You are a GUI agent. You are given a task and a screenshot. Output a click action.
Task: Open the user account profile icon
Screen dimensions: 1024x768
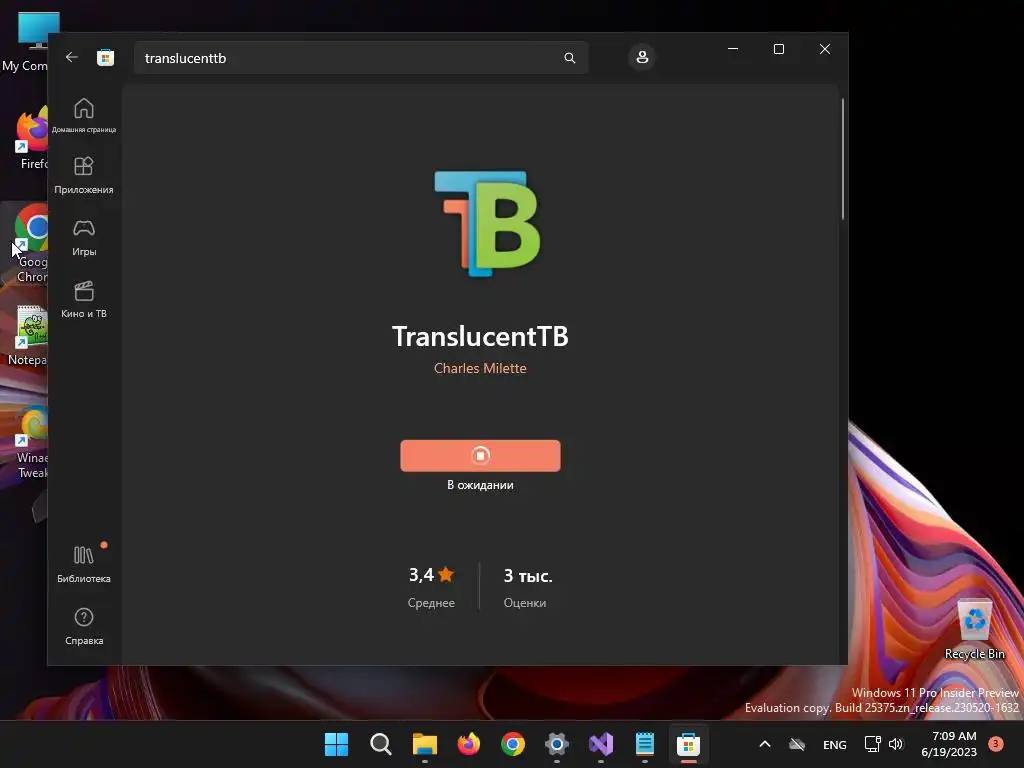click(642, 57)
